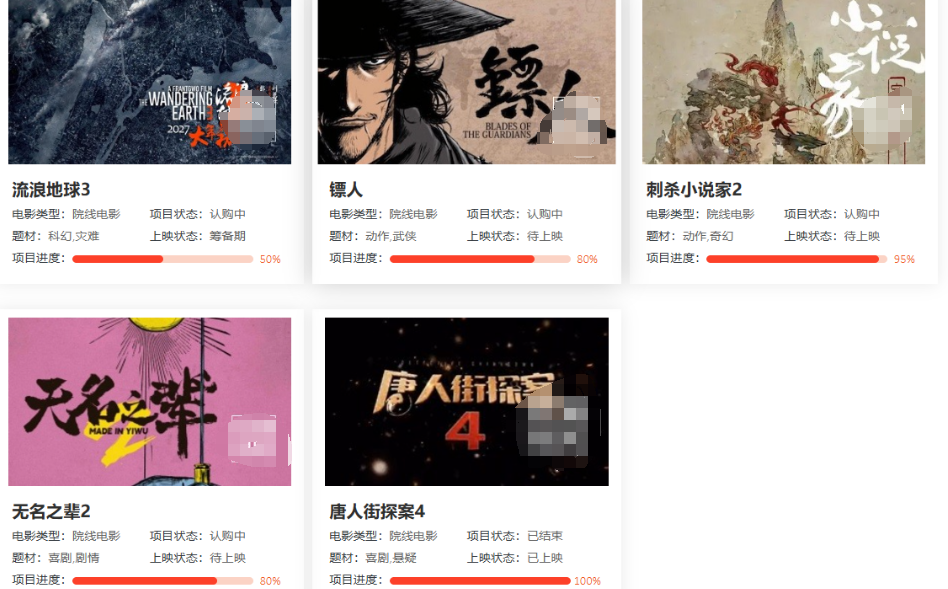Screen dimensions: 948x589
Task: Open the 流浪地球3 poster thumbnail
Action: (149, 82)
